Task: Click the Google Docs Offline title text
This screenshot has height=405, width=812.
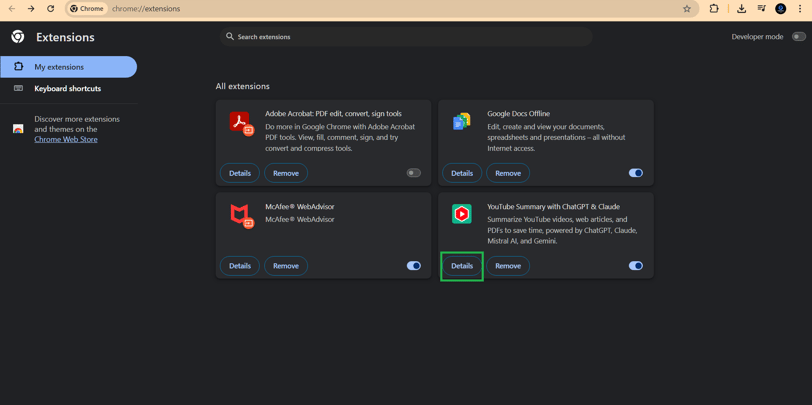Action: [518, 113]
